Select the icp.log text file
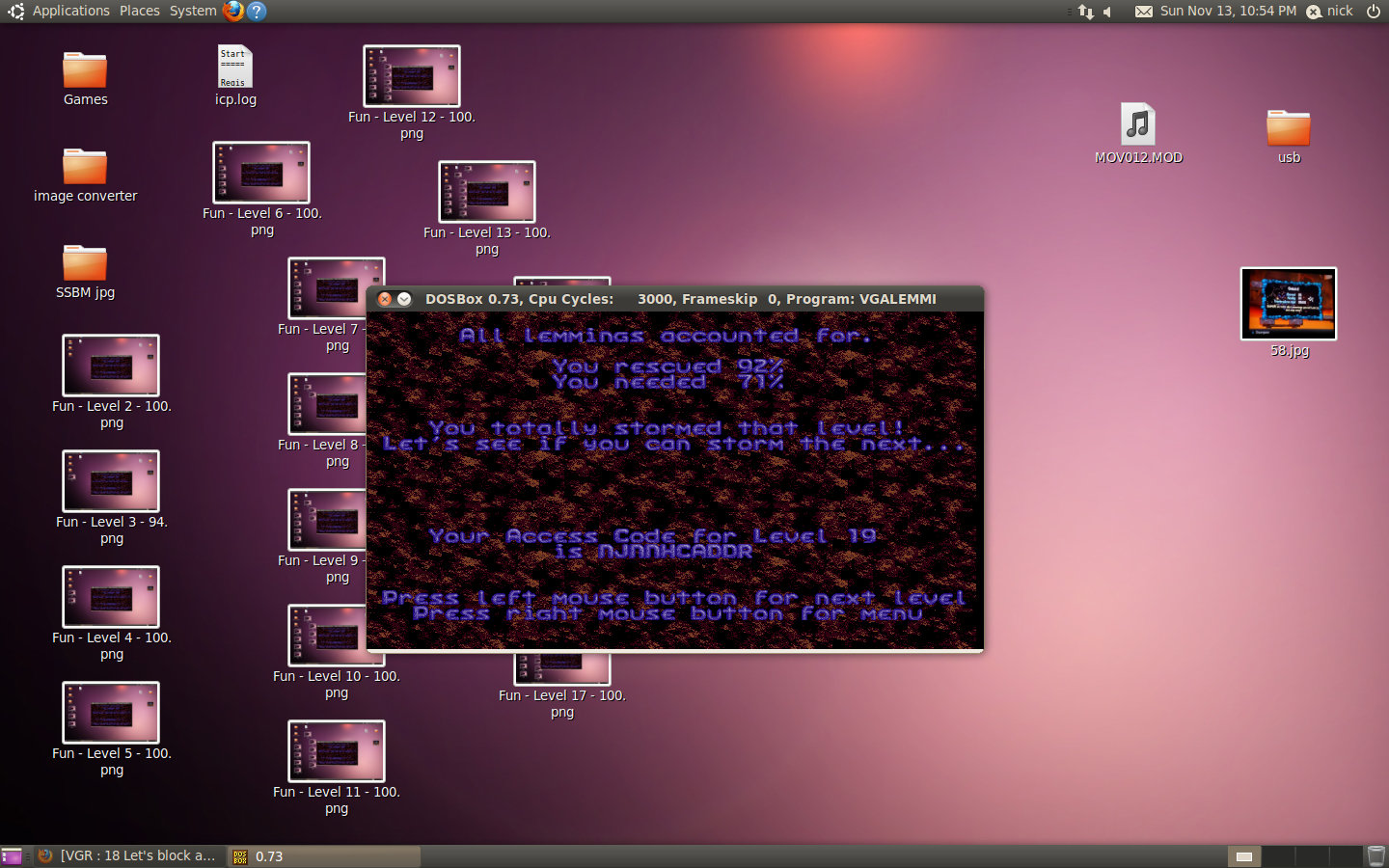Screen dimensions: 1389x868 click(234, 68)
